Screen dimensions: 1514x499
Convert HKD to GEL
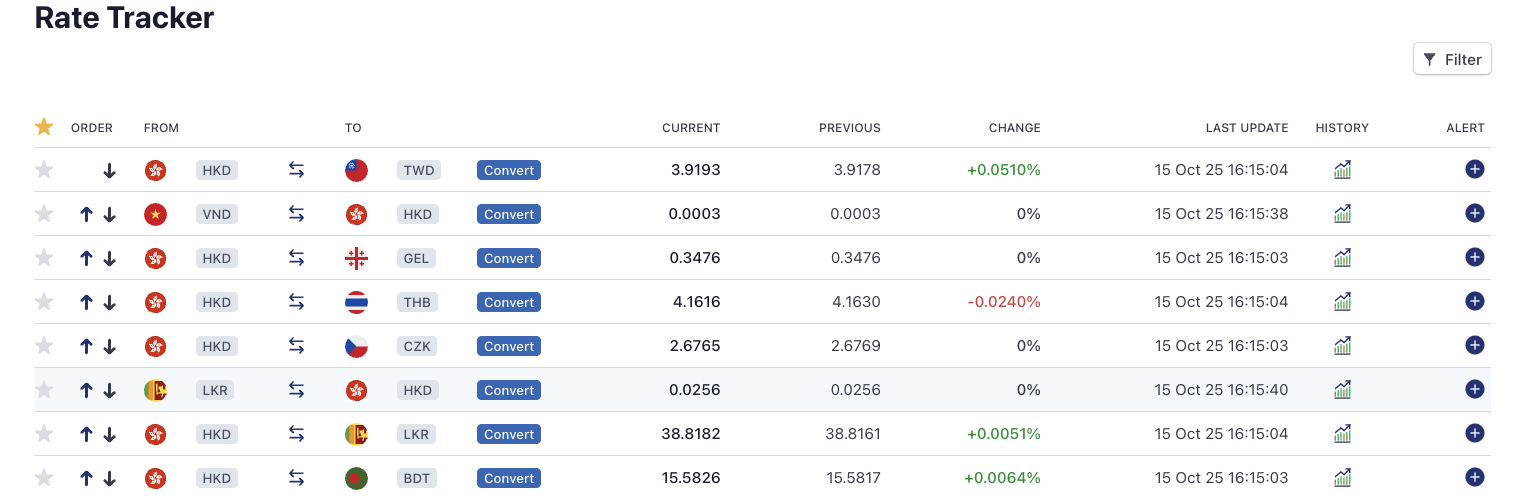(509, 258)
